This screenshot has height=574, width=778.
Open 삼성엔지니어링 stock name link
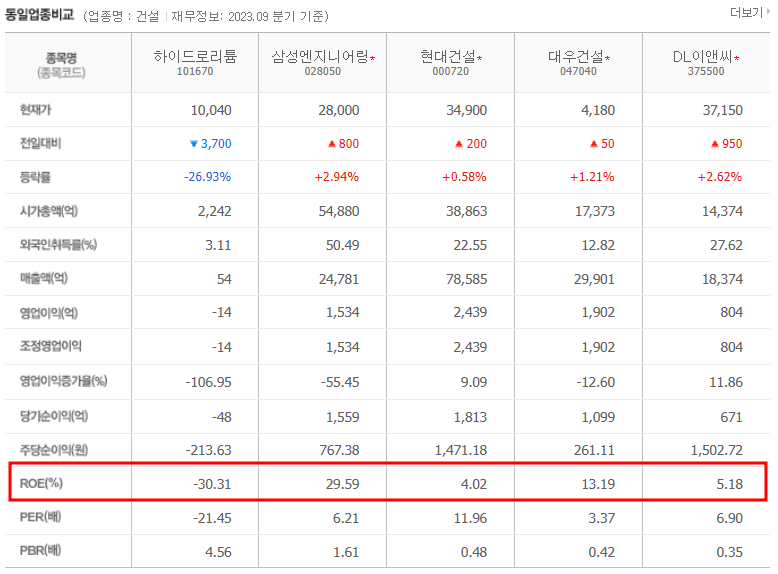click(x=320, y=57)
